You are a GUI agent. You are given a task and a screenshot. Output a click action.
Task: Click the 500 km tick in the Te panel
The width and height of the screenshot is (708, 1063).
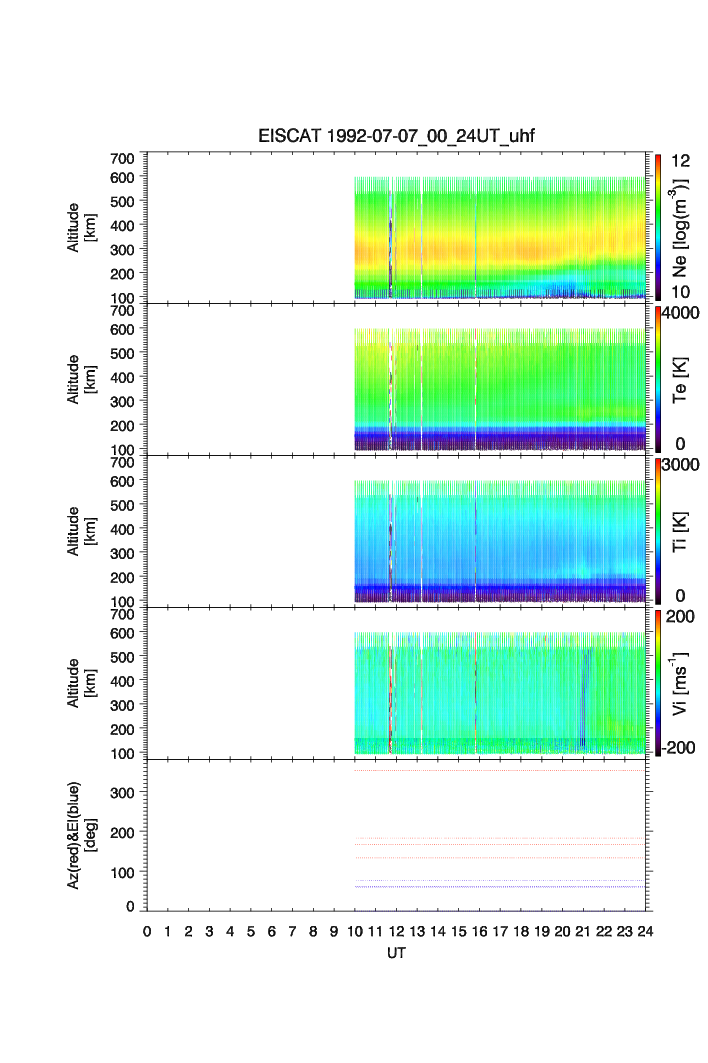pyautogui.click(x=122, y=353)
